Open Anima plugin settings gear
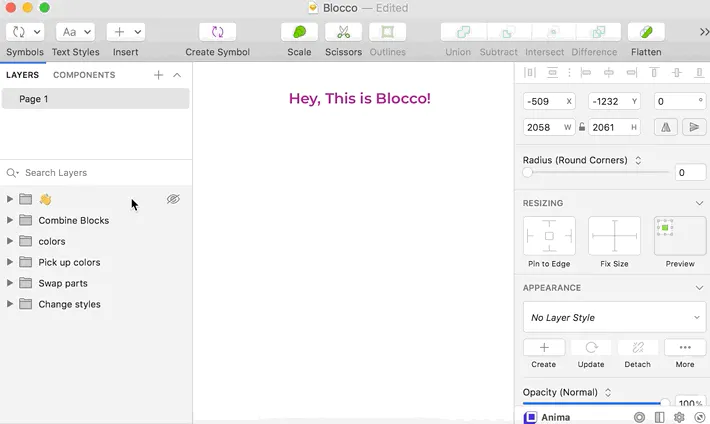Image resolution: width=710 pixels, height=424 pixels. [x=679, y=417]
